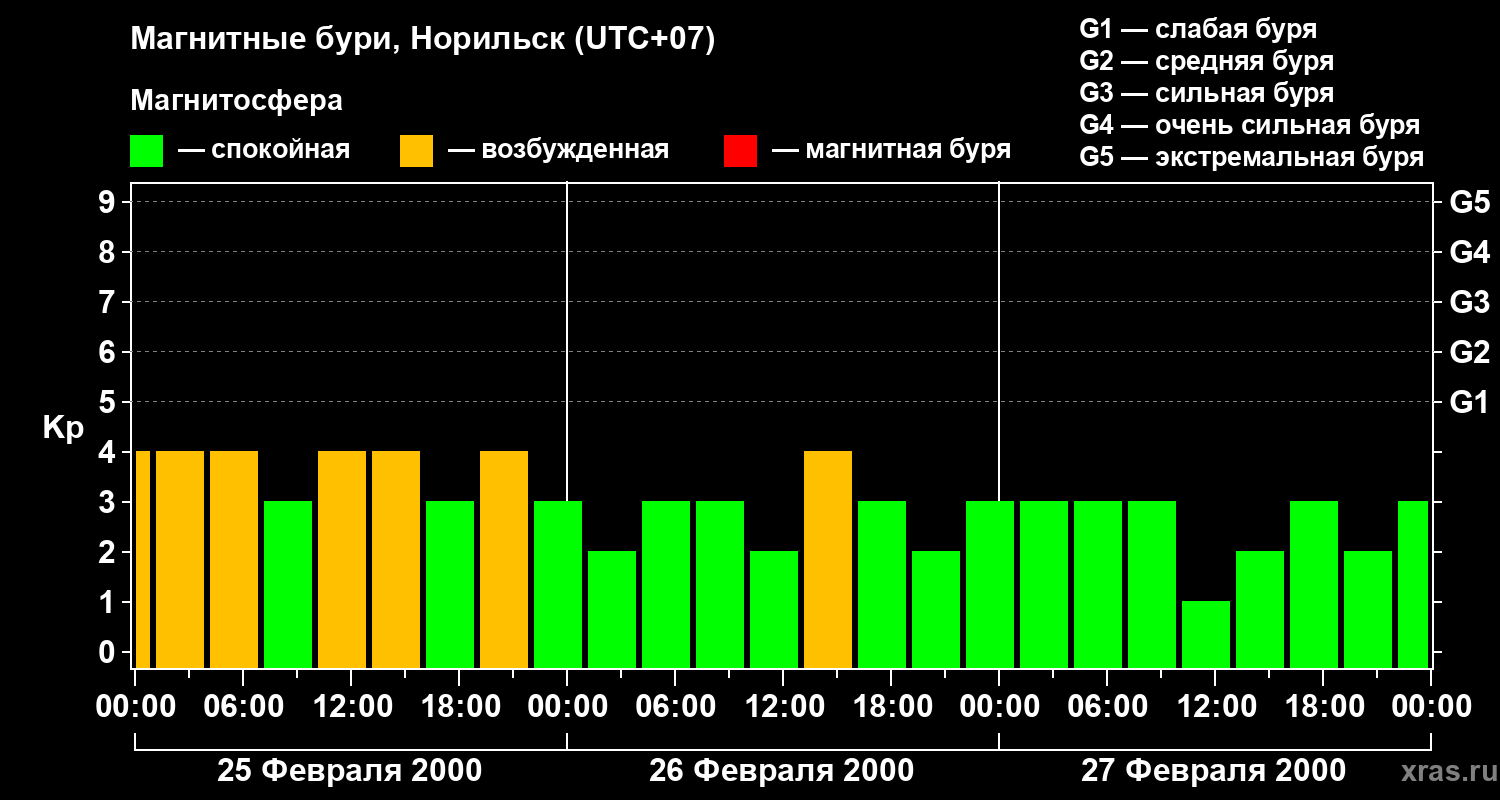This screenshot has height=800, width=1500.
Task: Click the '12:00' time label under 26 February
Action: pos(783,707)
